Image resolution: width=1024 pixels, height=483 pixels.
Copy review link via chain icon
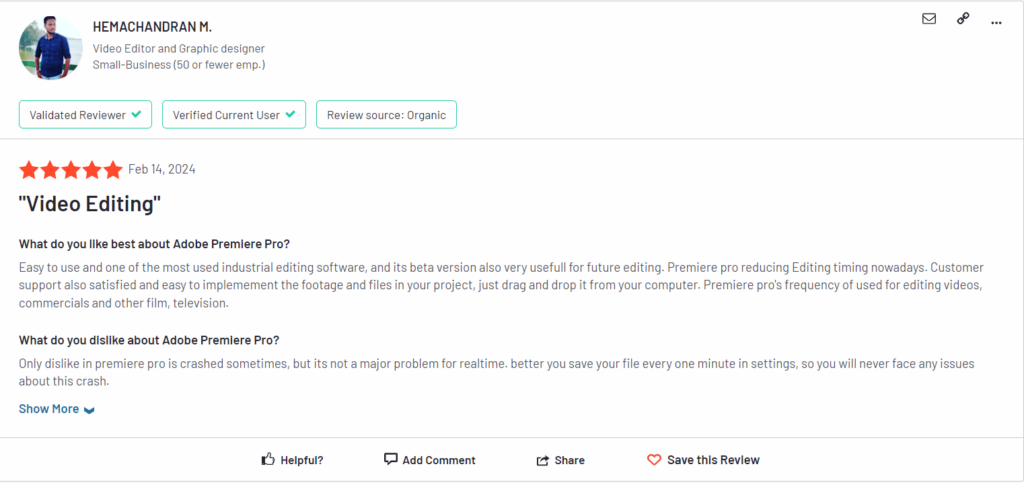pos(963,19)
